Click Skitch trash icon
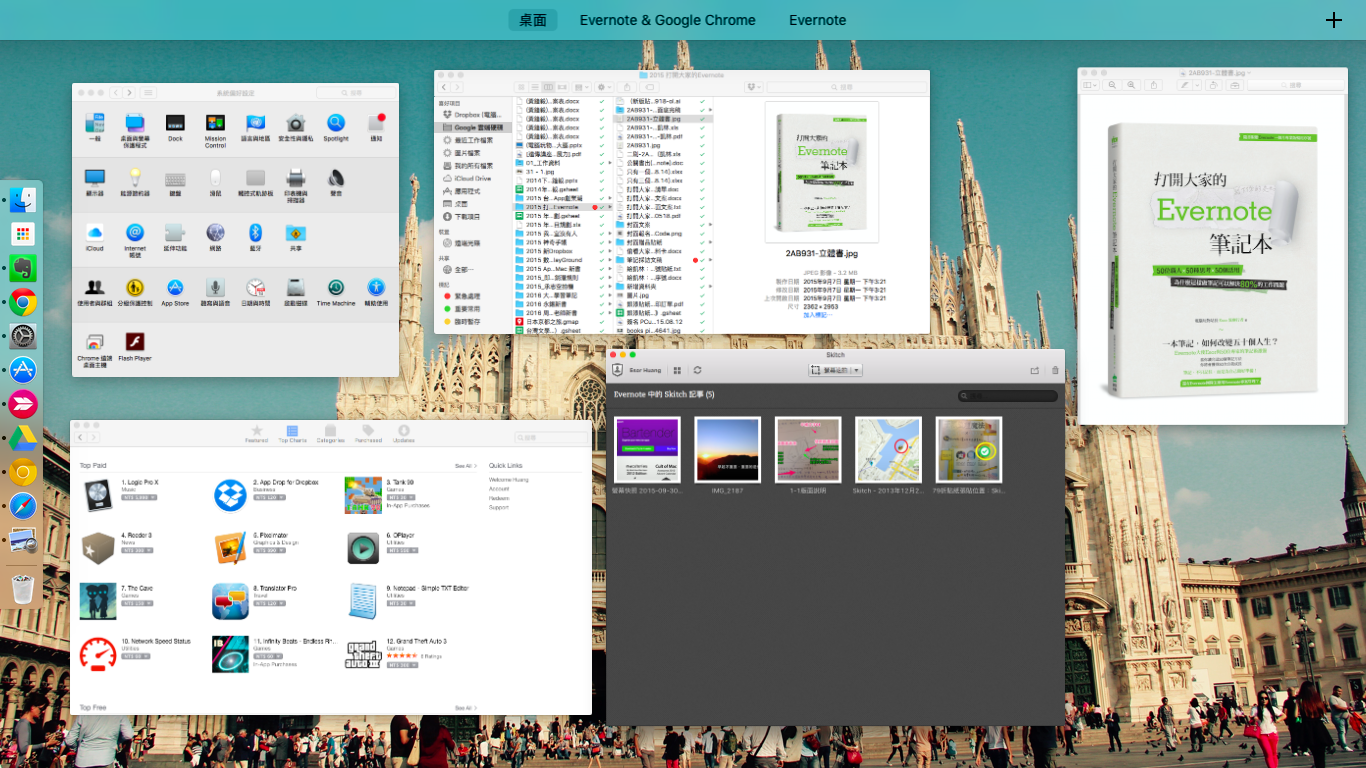 [1055, 370]
